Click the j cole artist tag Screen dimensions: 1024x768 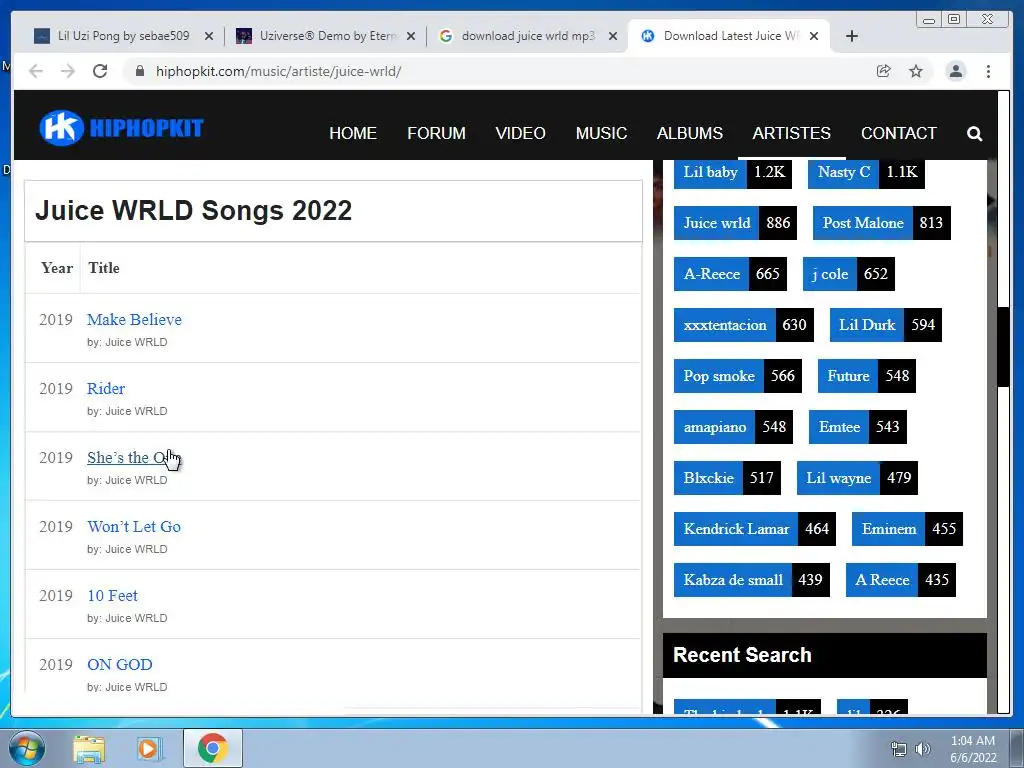pos(849,274)
